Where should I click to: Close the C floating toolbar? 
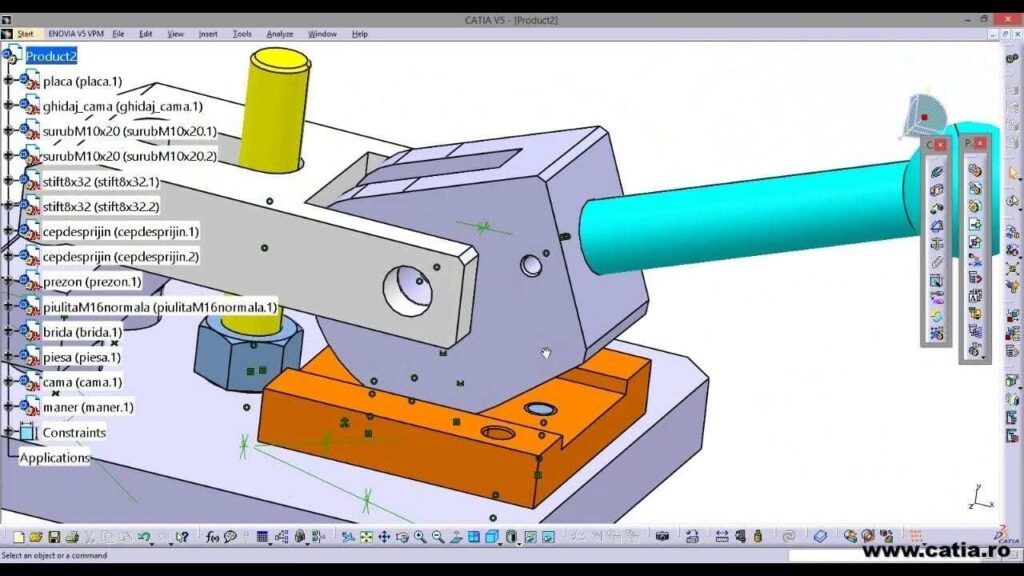click(940, 144)
